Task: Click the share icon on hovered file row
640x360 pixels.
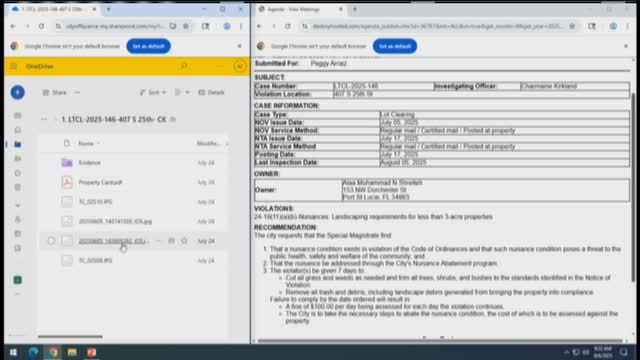Action: (171, 241)
